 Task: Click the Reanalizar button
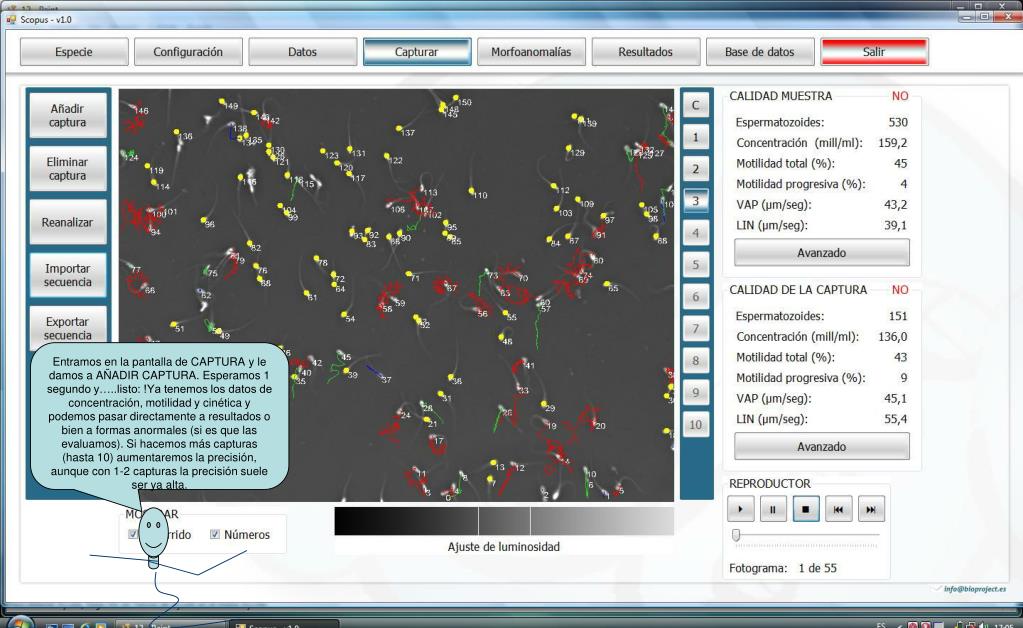click(x=67, y=222)
